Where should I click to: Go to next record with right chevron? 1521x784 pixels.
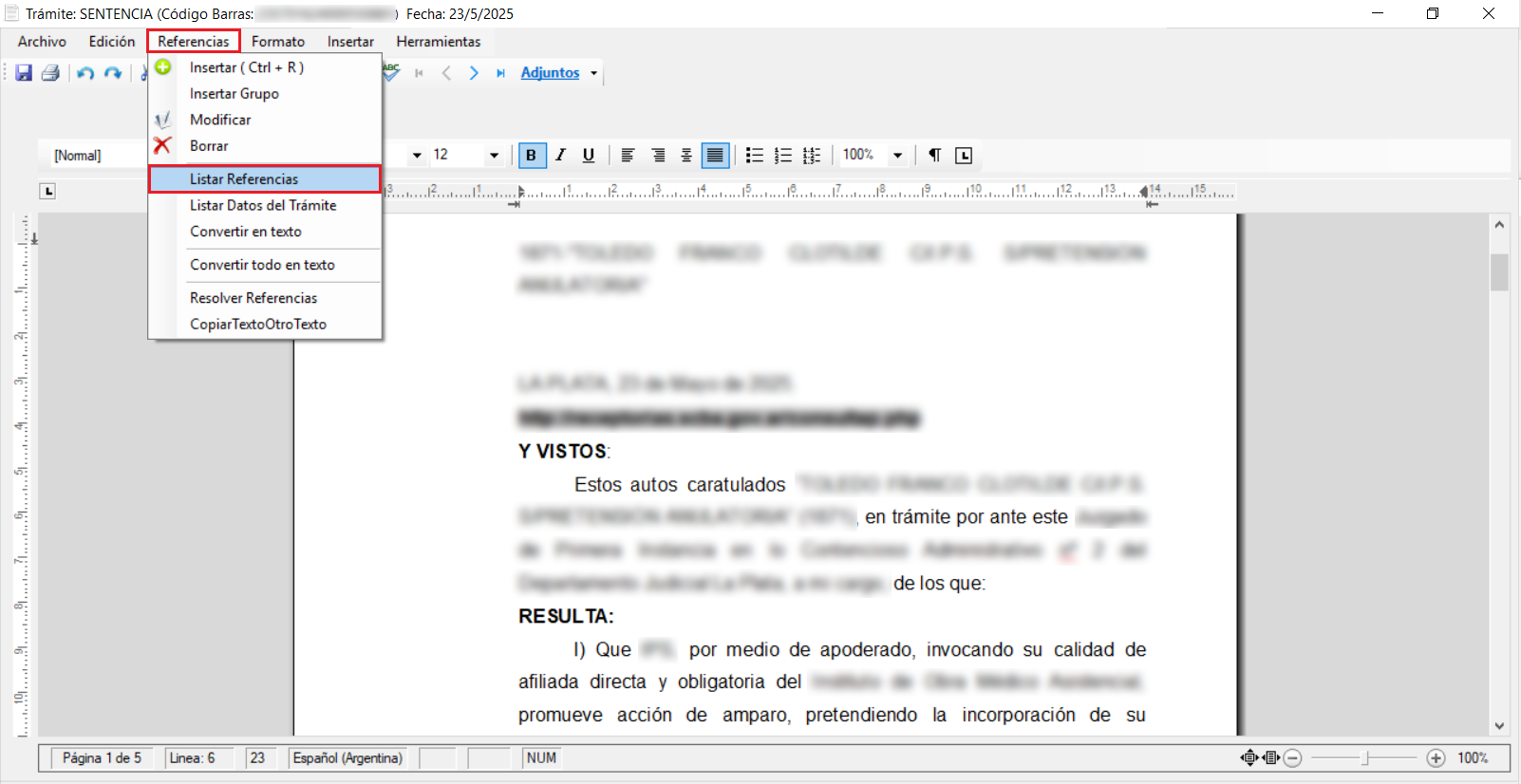click(x=474, y=73)
